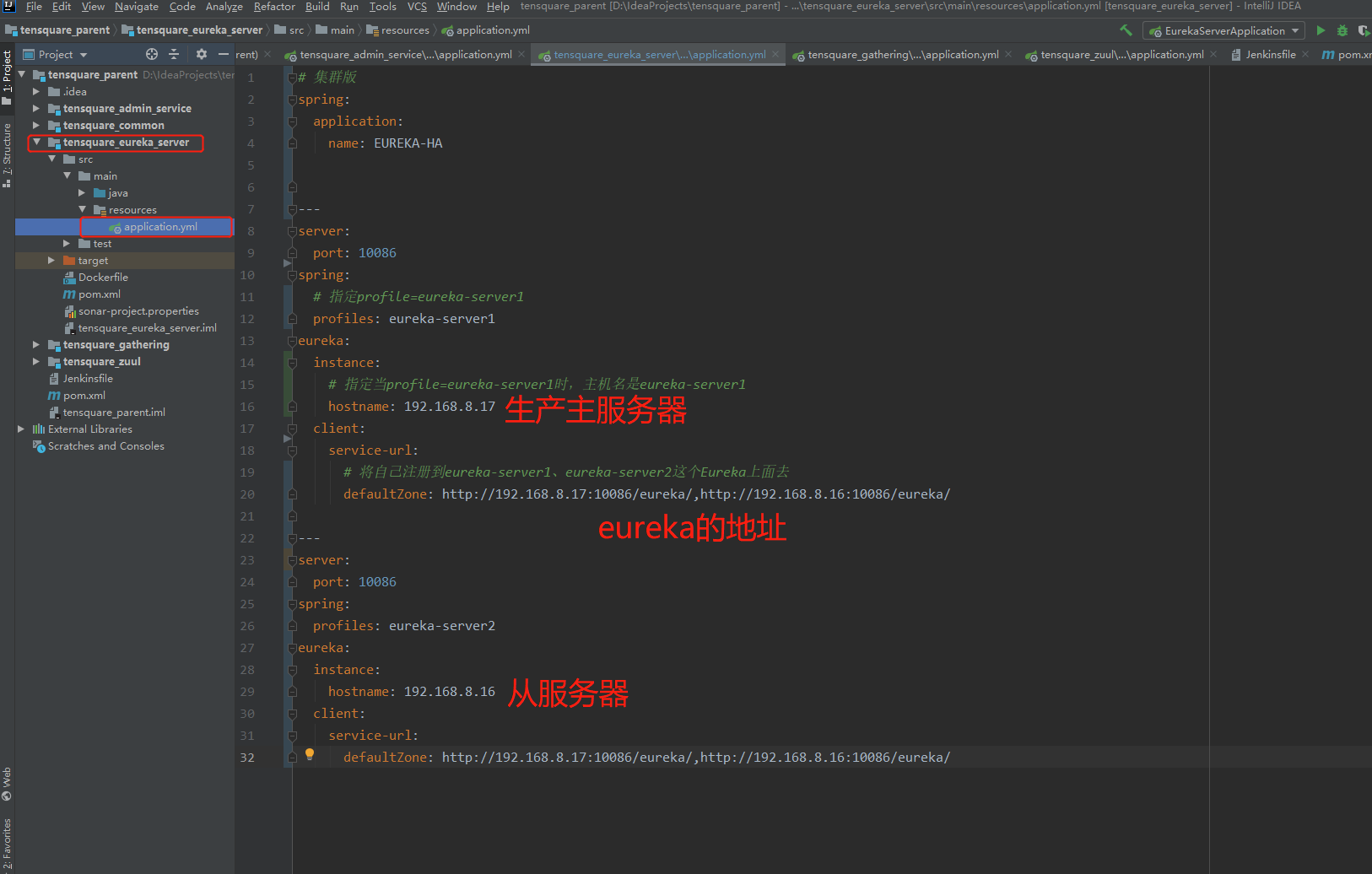Open the Analyze menu

coord(224,7)
